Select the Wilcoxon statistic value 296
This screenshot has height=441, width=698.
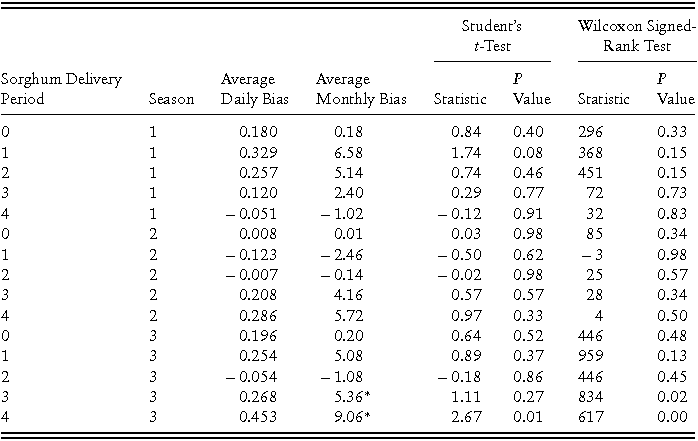594,132
